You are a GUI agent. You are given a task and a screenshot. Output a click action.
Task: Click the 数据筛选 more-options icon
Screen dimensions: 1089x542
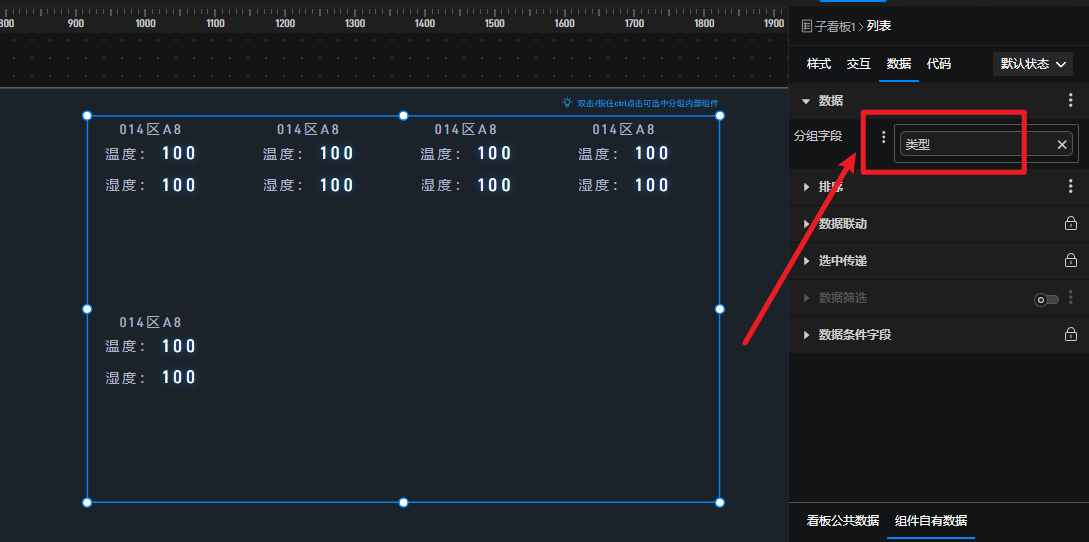tap(1071, 297)
